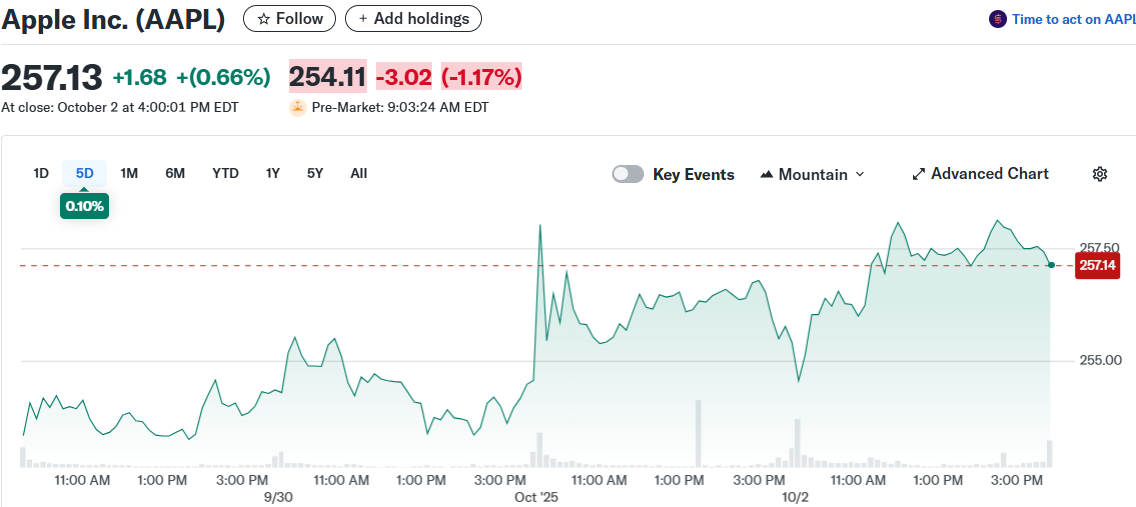Click the Mountain chart type icon

tap(767, 174)
